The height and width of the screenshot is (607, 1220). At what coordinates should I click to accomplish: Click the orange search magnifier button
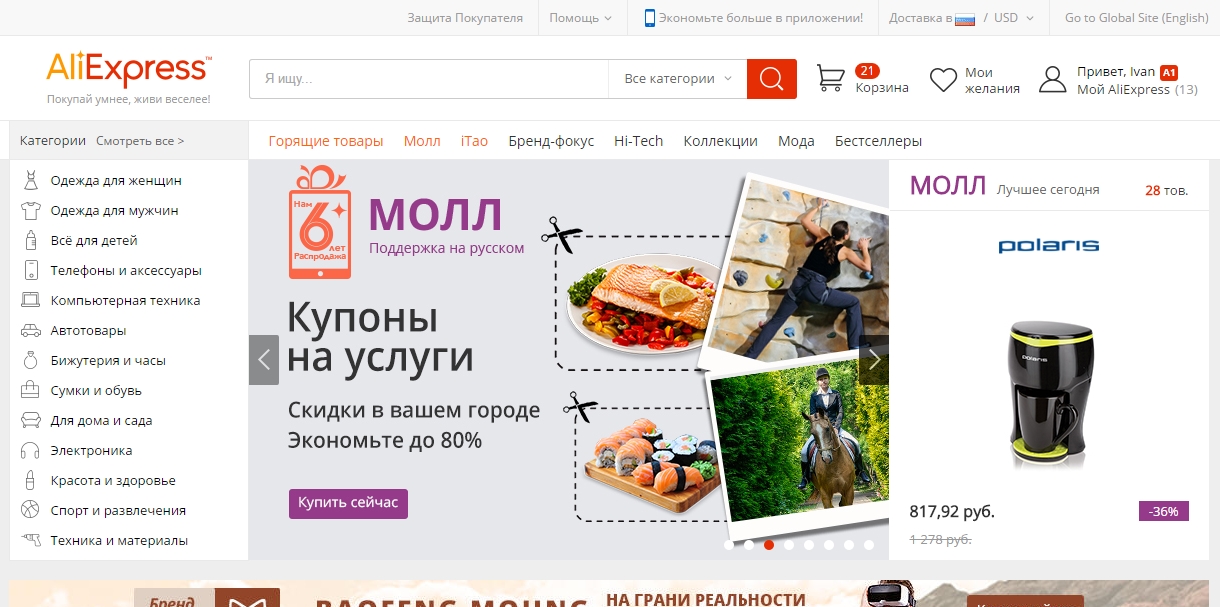coord(771,79)
